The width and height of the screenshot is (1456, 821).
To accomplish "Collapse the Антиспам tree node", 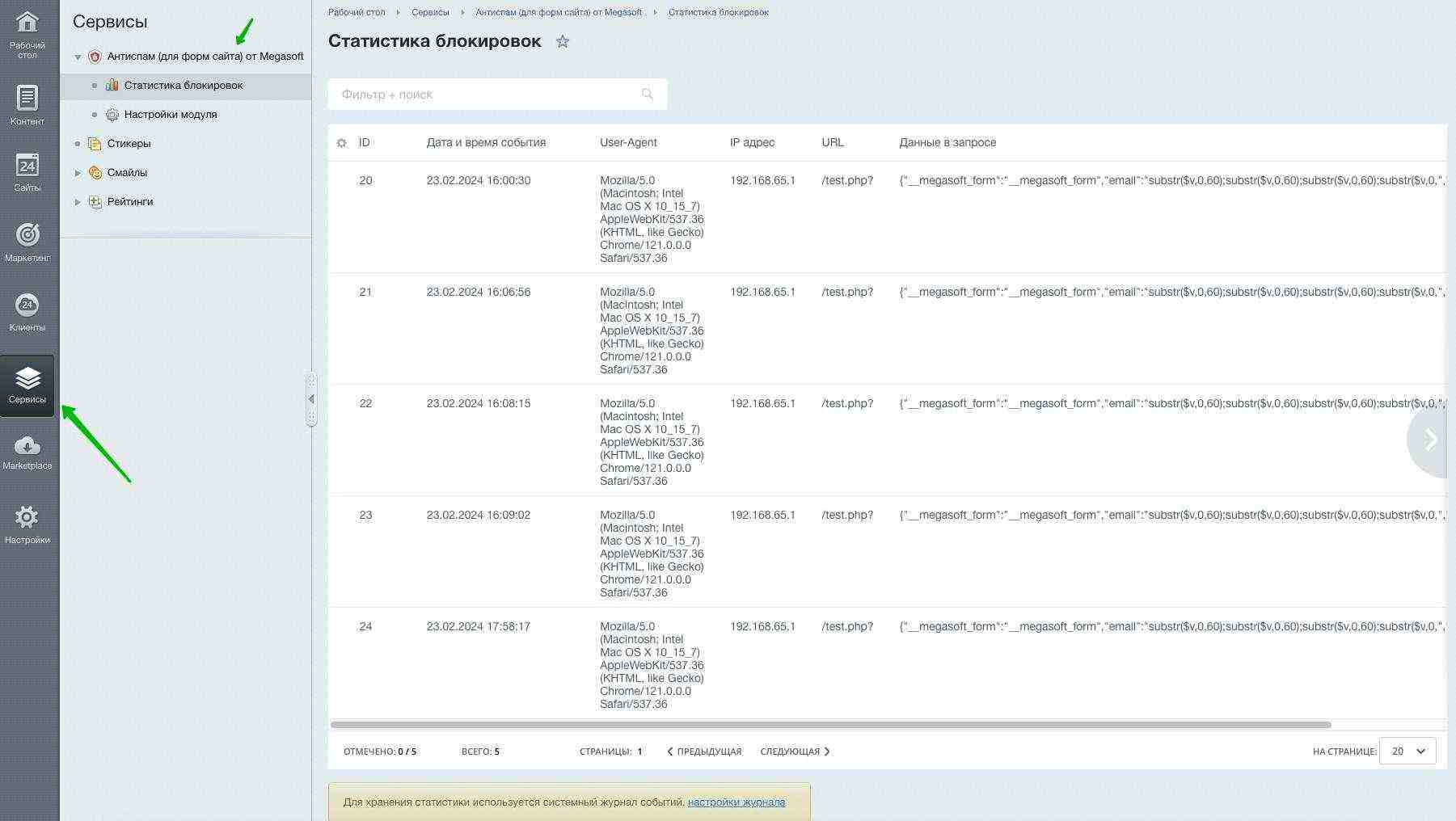I will [x=78, y=57].
